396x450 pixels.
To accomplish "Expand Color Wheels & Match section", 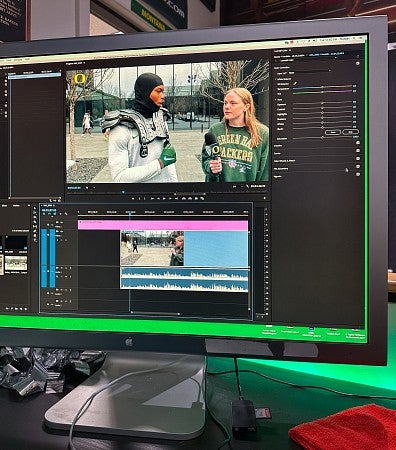I will (x=284, y=161).
